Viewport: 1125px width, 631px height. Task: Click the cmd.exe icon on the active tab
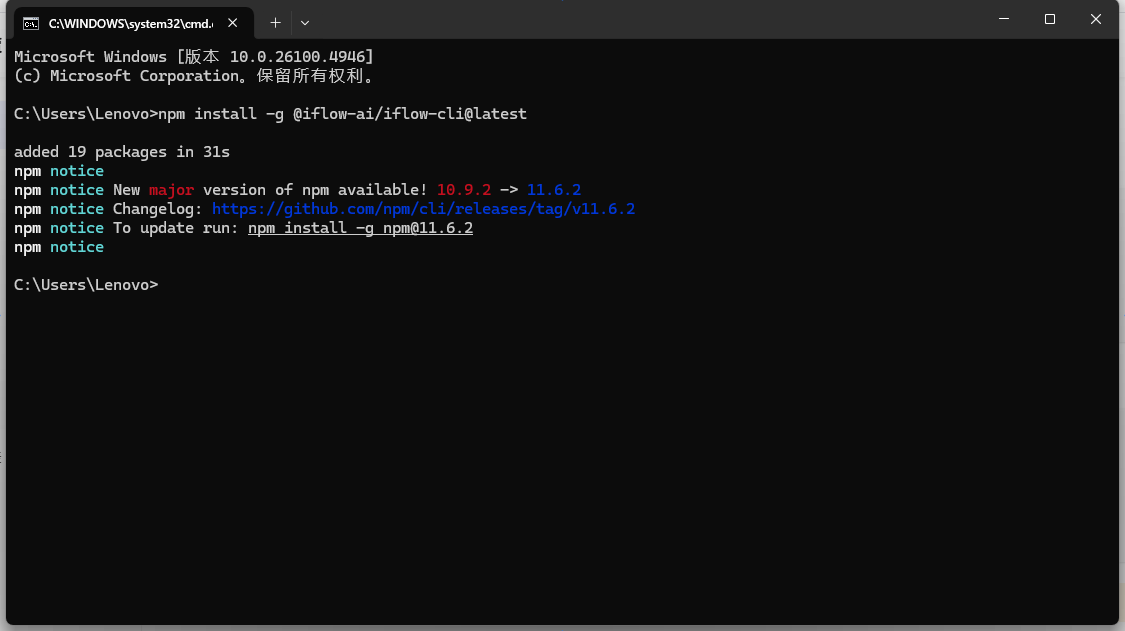click(x=31, y=21)
